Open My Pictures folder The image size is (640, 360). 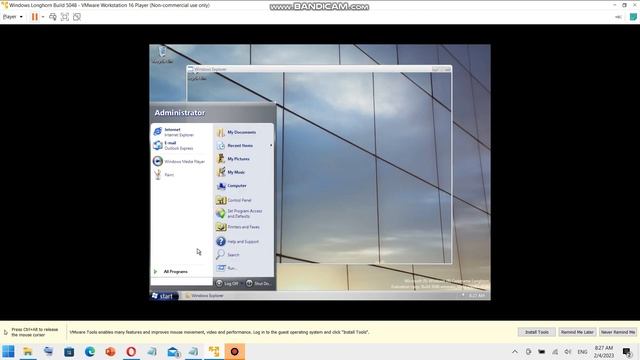coord(233,159)
